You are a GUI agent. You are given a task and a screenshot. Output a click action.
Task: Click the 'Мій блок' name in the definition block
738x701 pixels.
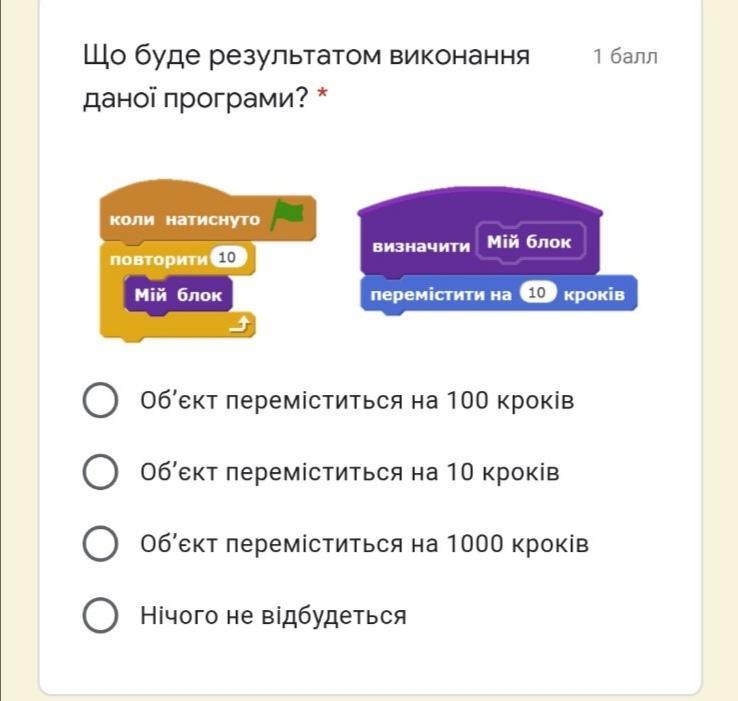528,242
